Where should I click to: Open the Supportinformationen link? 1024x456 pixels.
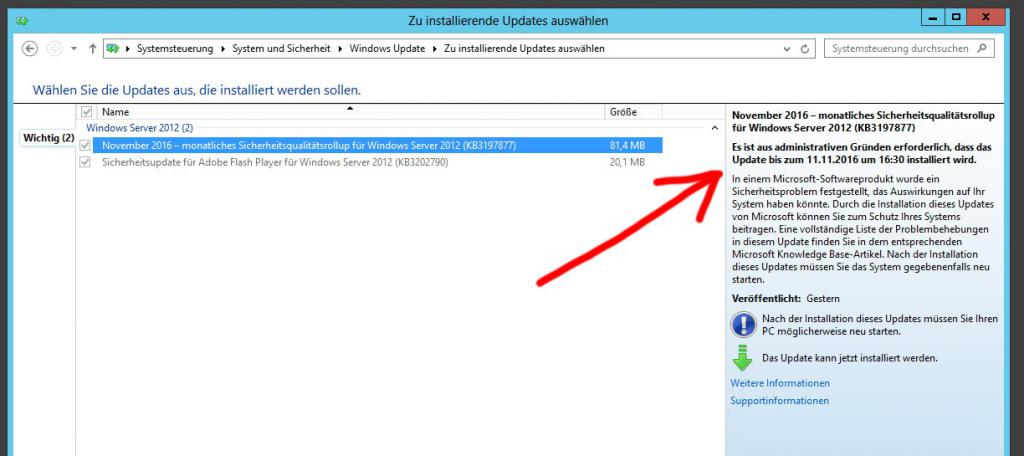(x=779, y=400)
